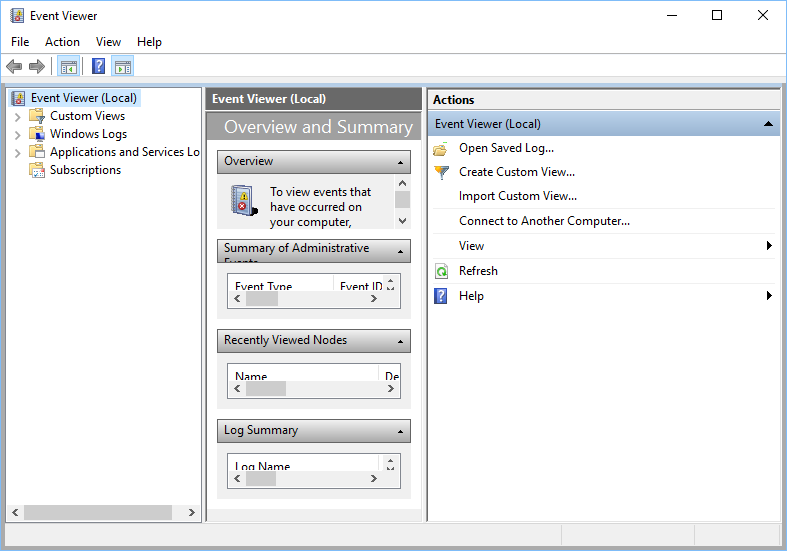Click Import Custom View... action

518,196
